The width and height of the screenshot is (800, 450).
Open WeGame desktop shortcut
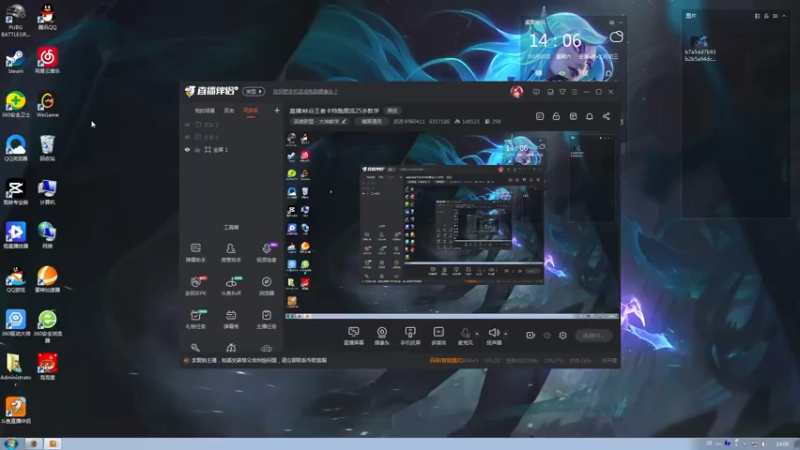(47, 105)
